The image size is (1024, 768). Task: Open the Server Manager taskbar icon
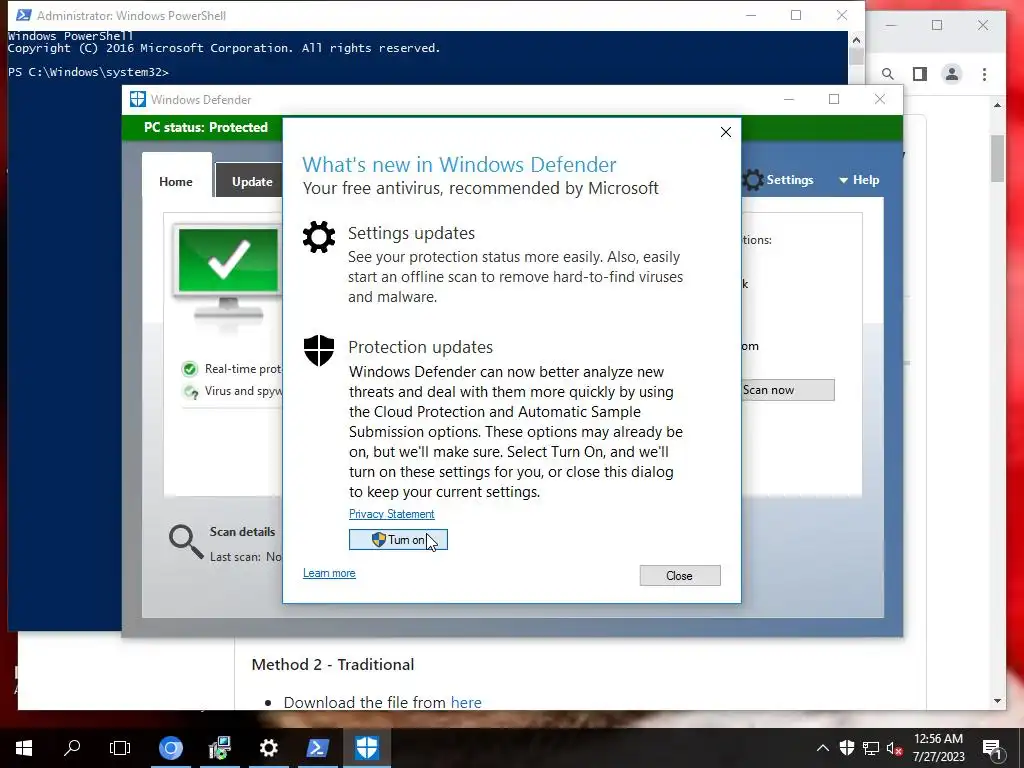pyautogui.click(x=219, y=748)
